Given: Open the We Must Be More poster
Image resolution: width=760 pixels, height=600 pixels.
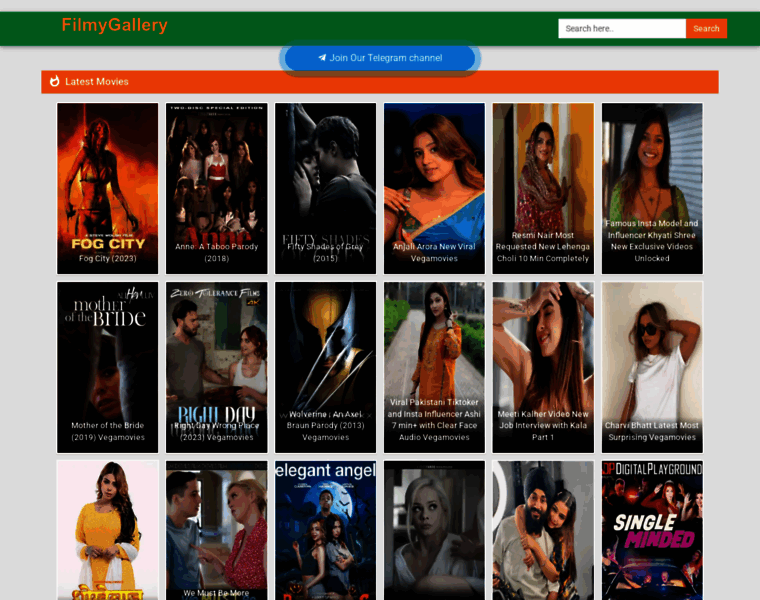Looking at the screenshot, I should click(217, 530).
